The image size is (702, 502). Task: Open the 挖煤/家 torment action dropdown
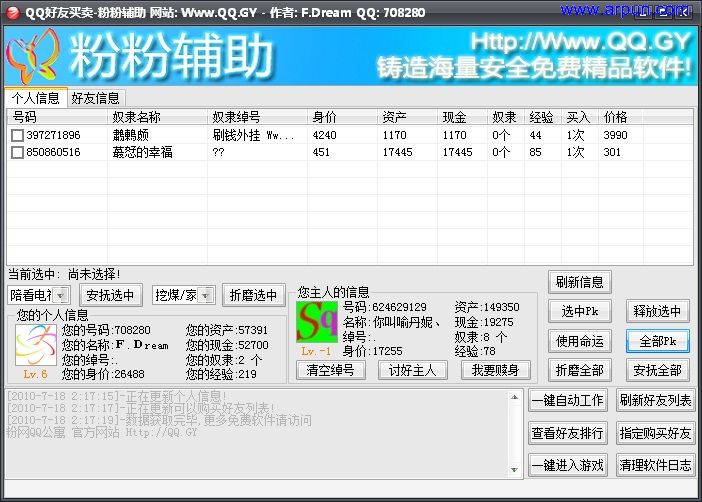[x=205, y=296]
